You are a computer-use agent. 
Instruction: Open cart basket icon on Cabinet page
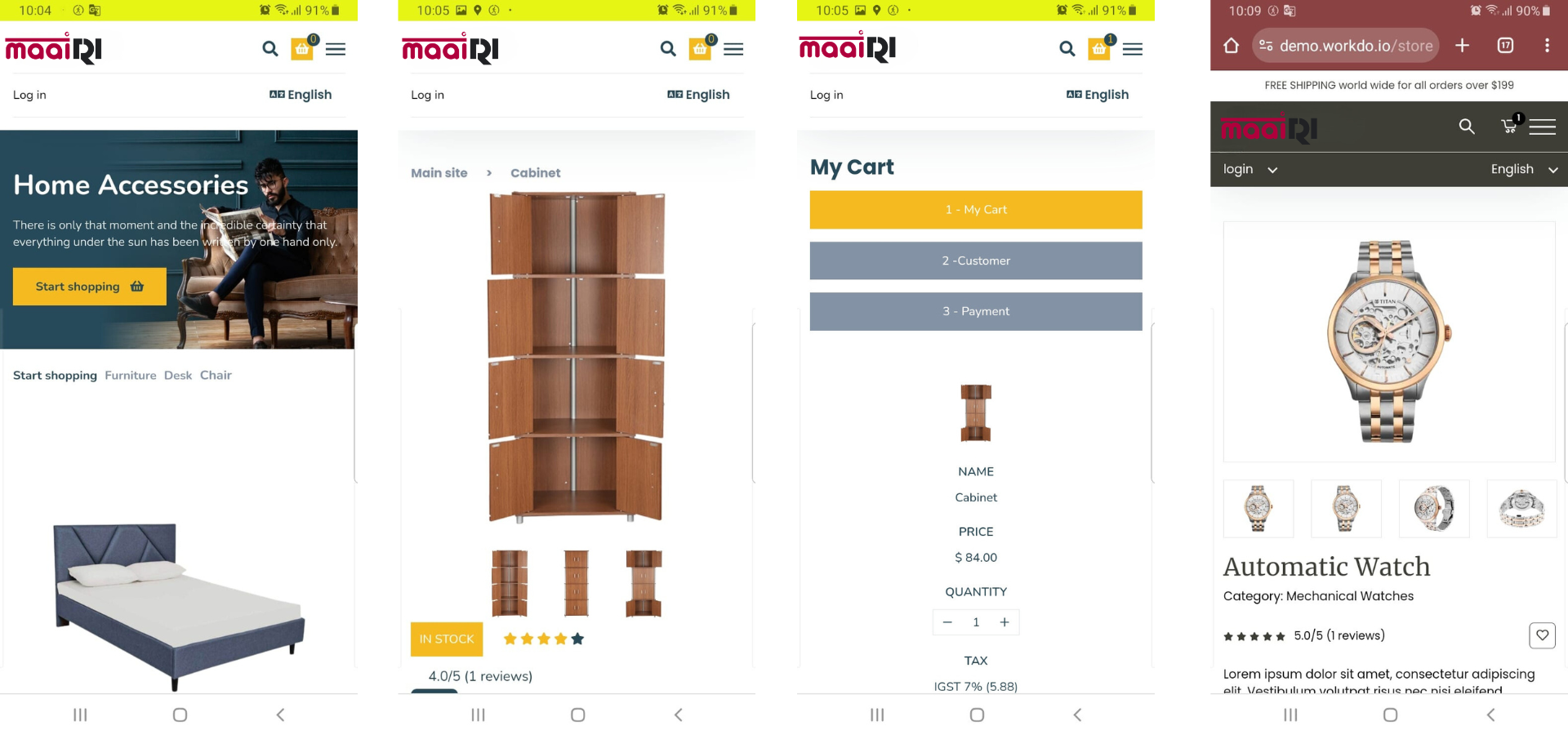(701, 48)
